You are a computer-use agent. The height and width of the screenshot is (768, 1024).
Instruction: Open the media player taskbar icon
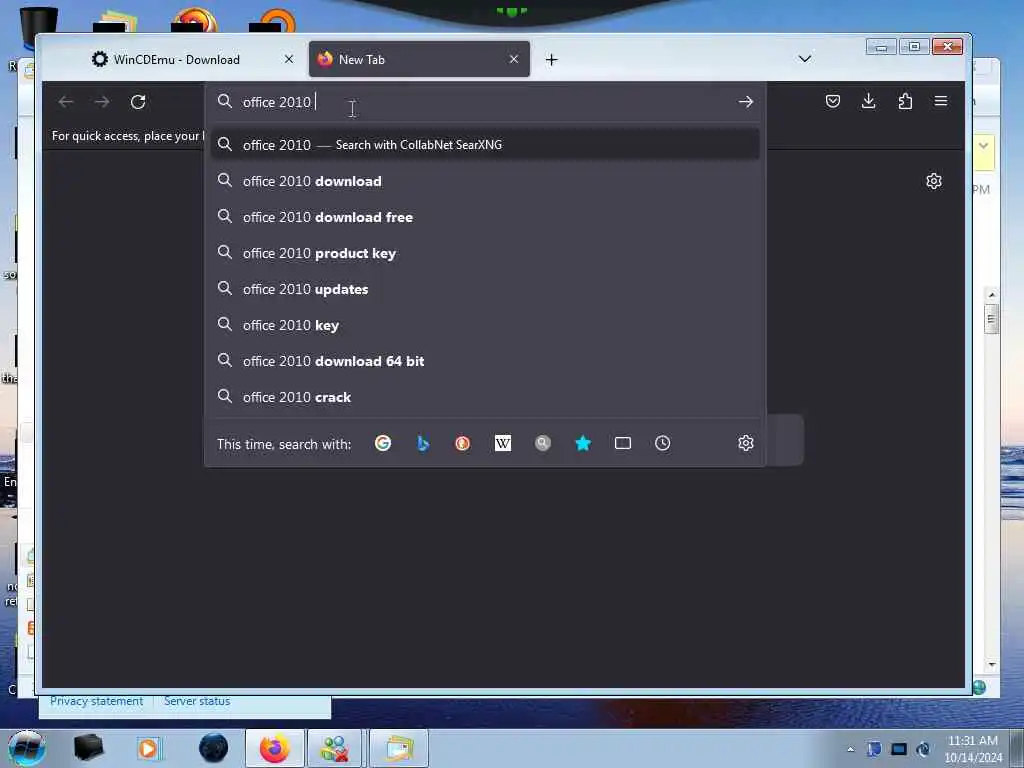click(149, 748)
